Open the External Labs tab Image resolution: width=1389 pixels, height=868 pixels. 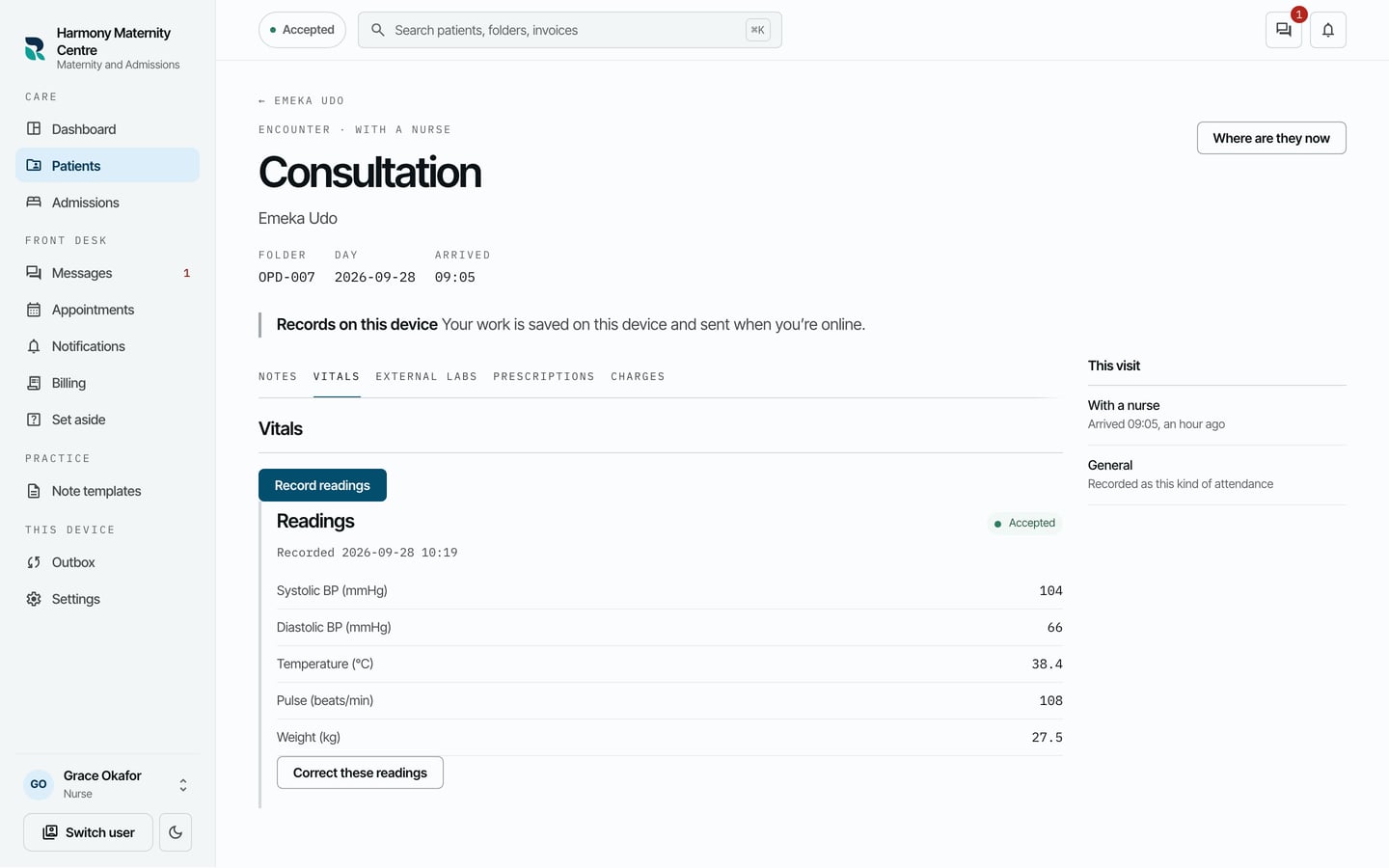426,377
